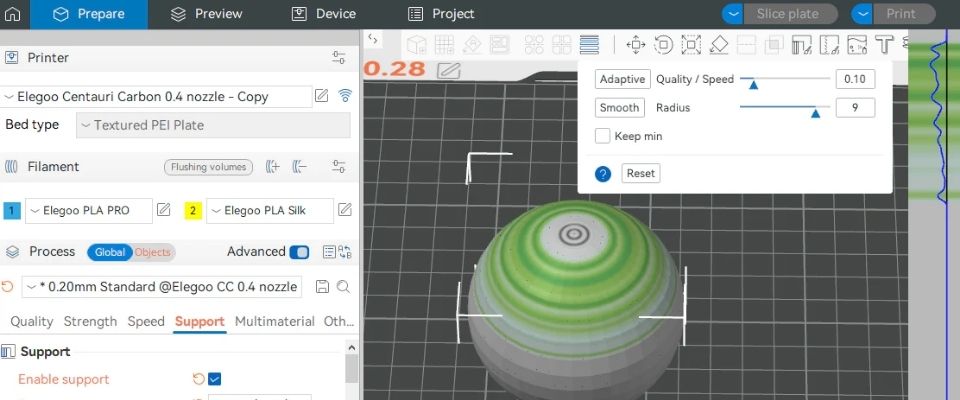This screenshot has height=400, width=960.
Task: Expand the Print dropdown arrow
Action: 861,14
